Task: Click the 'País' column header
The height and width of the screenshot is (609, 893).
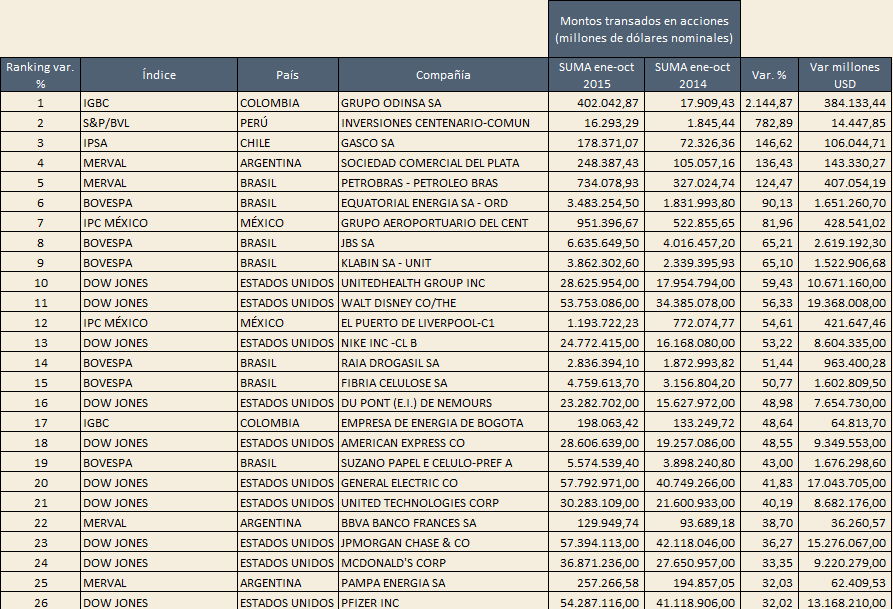Action: click(x=288, y=75)
